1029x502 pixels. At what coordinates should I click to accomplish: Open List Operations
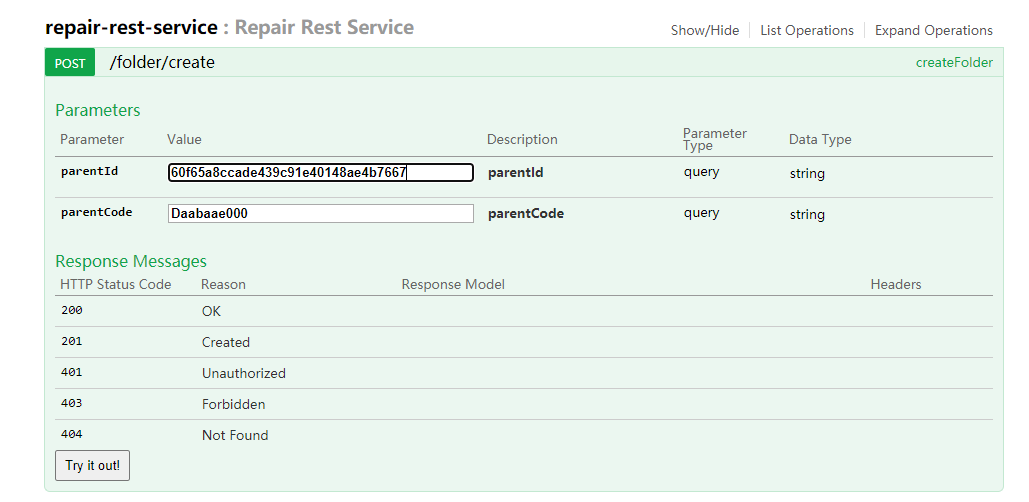807,30
